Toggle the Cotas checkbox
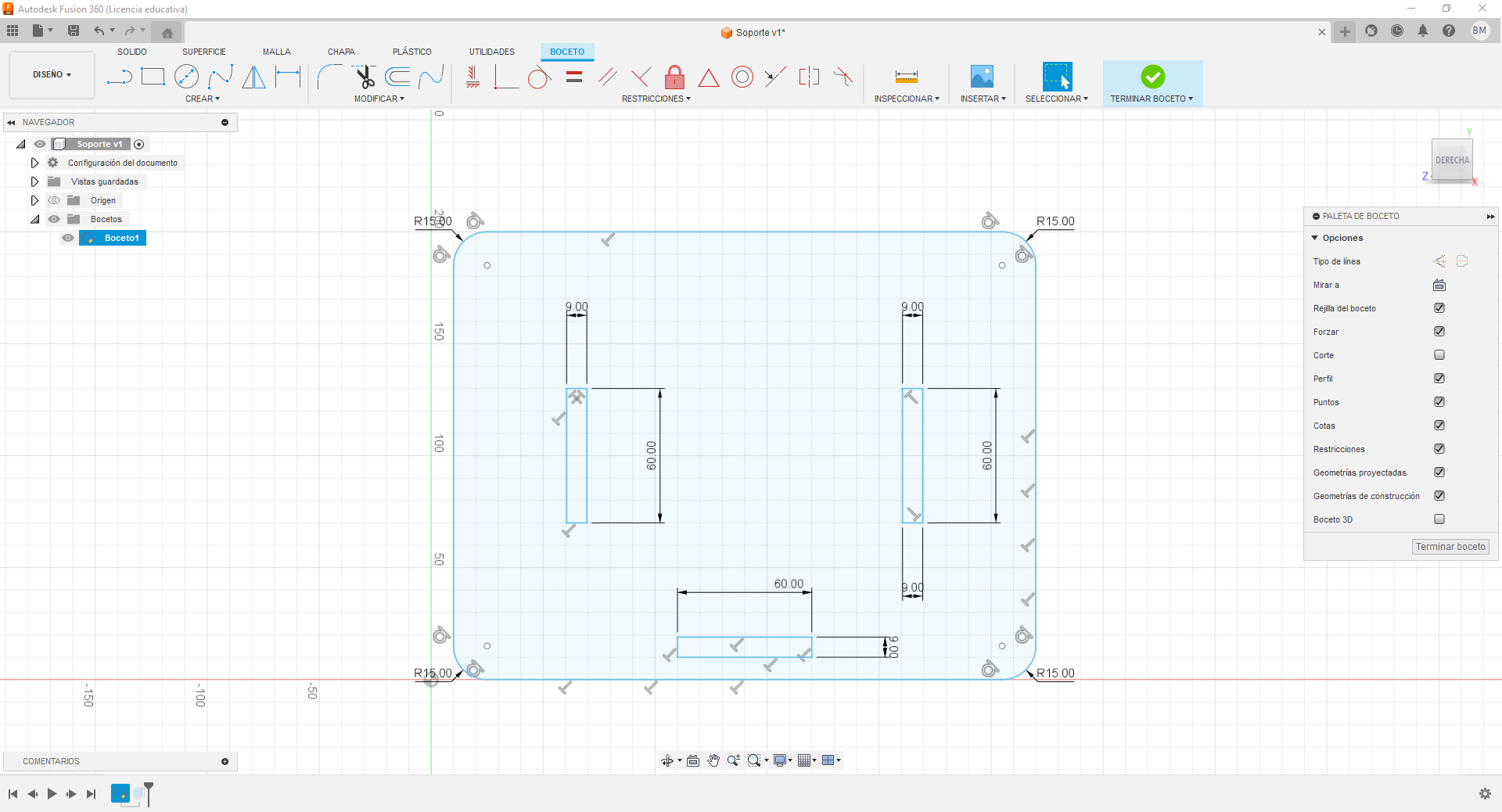The height and width of the screenshot is (812, 1502). point(1439,426)
